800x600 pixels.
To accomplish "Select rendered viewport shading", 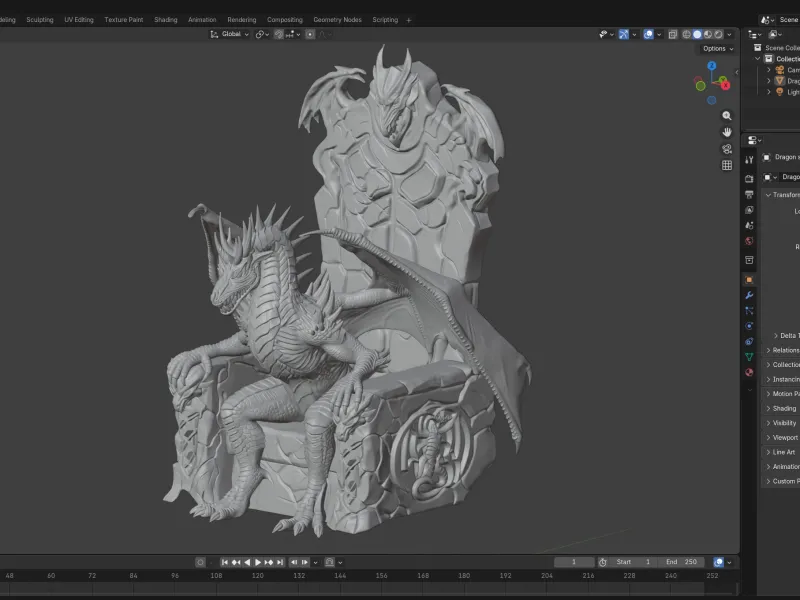I will coord(718,34).
